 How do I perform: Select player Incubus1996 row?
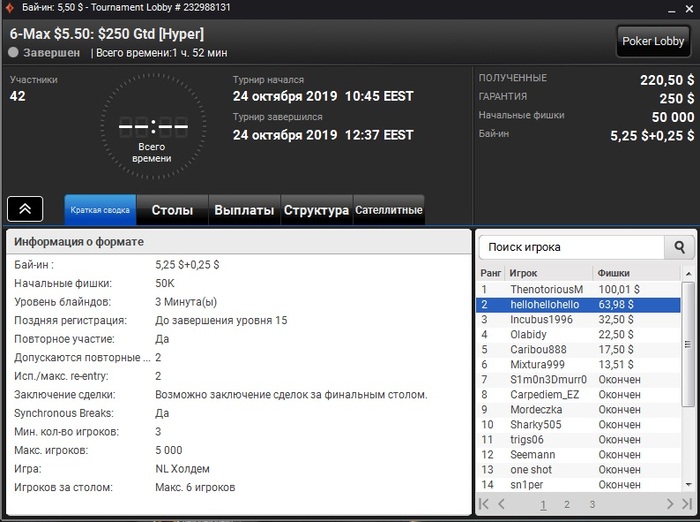click(579, 320)
